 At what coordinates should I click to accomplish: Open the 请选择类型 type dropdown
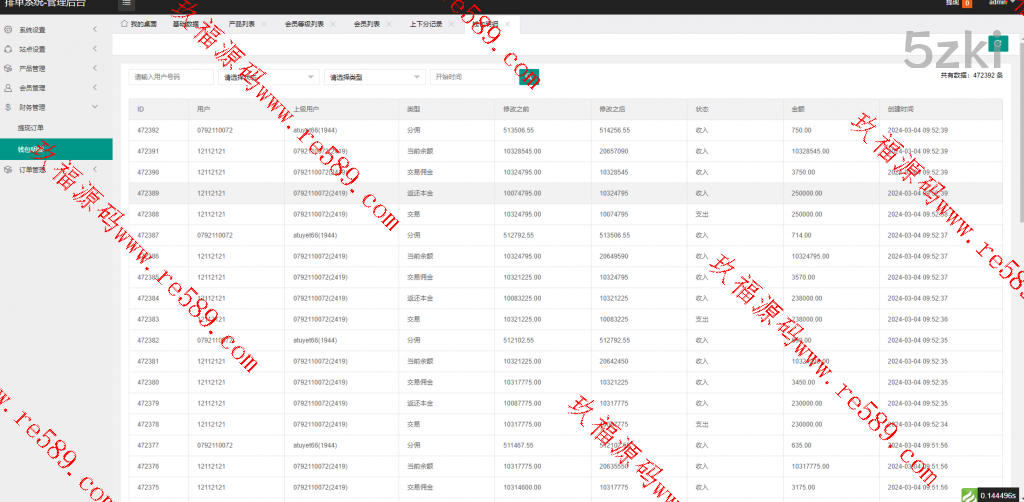coord(375,77)
